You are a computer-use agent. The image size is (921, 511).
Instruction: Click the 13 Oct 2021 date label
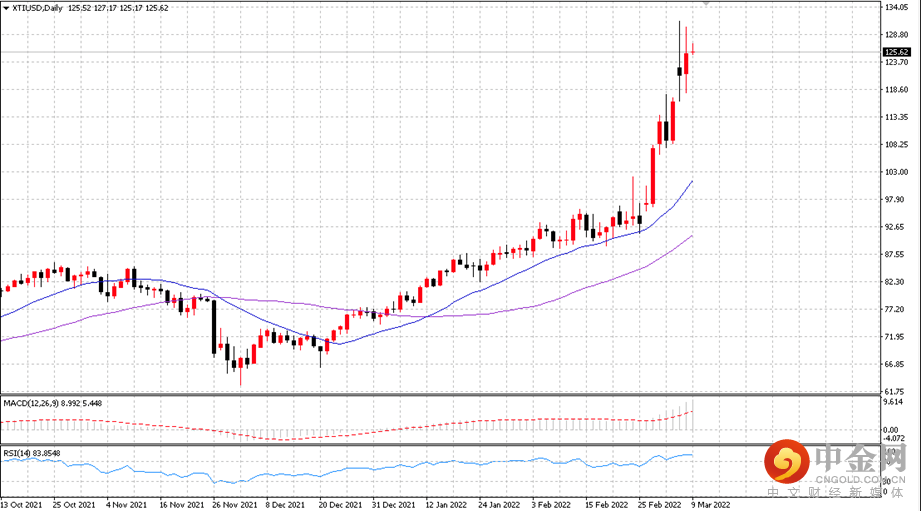pyautogui.click(x=22, y=505)
